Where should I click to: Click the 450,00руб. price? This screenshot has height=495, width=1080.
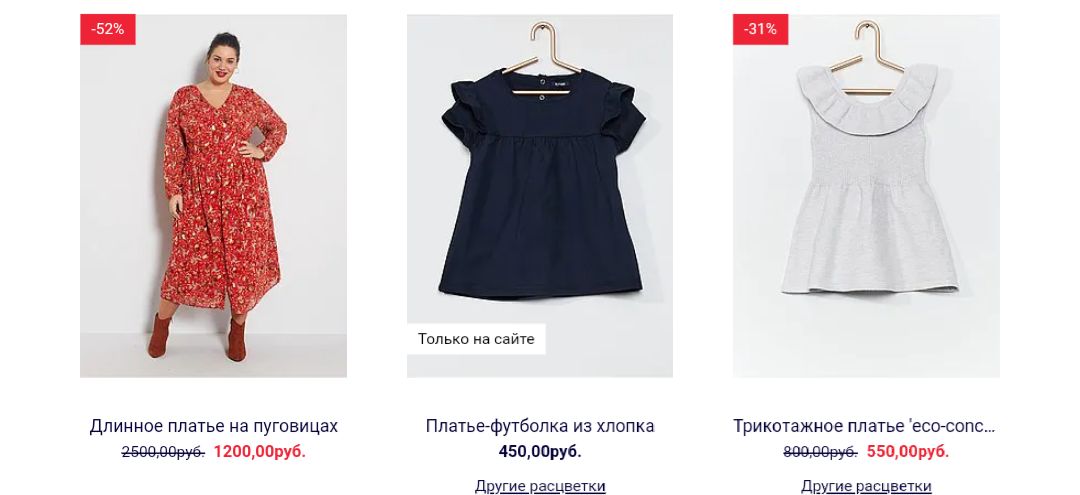[x=540, y=452]
